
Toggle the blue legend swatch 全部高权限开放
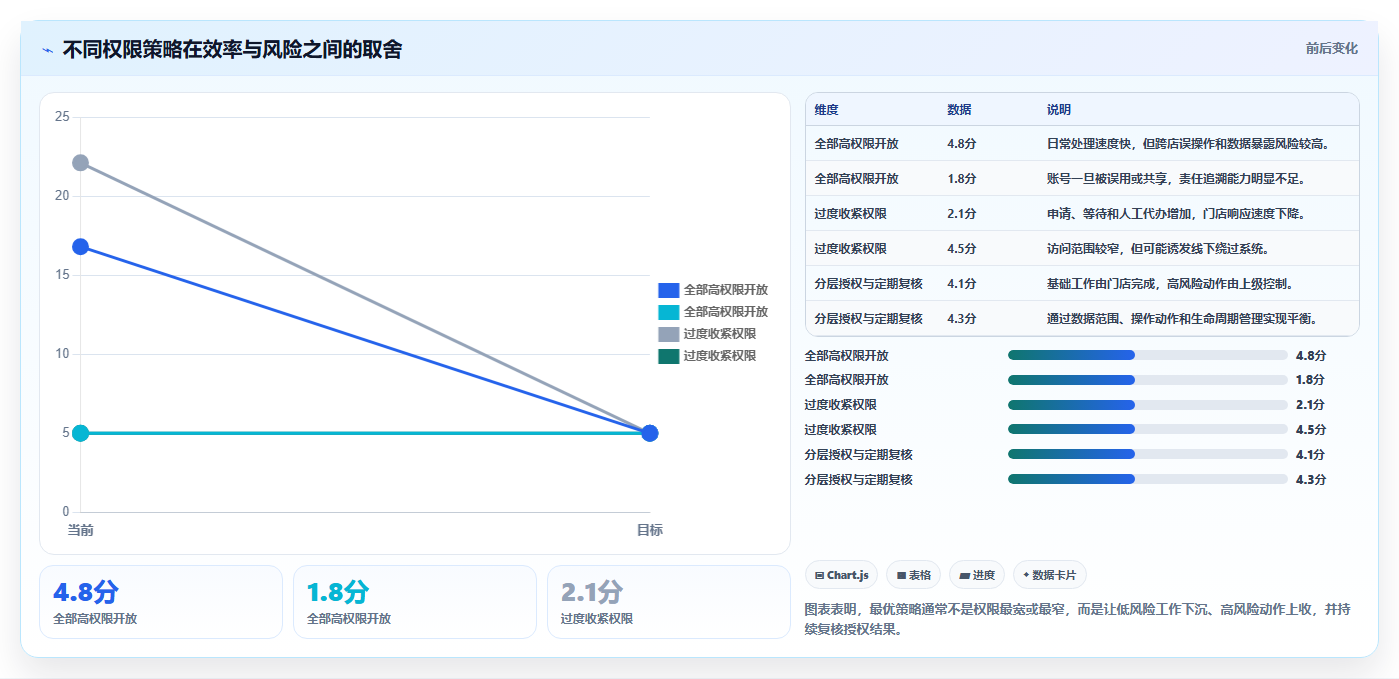click(669, 290)
